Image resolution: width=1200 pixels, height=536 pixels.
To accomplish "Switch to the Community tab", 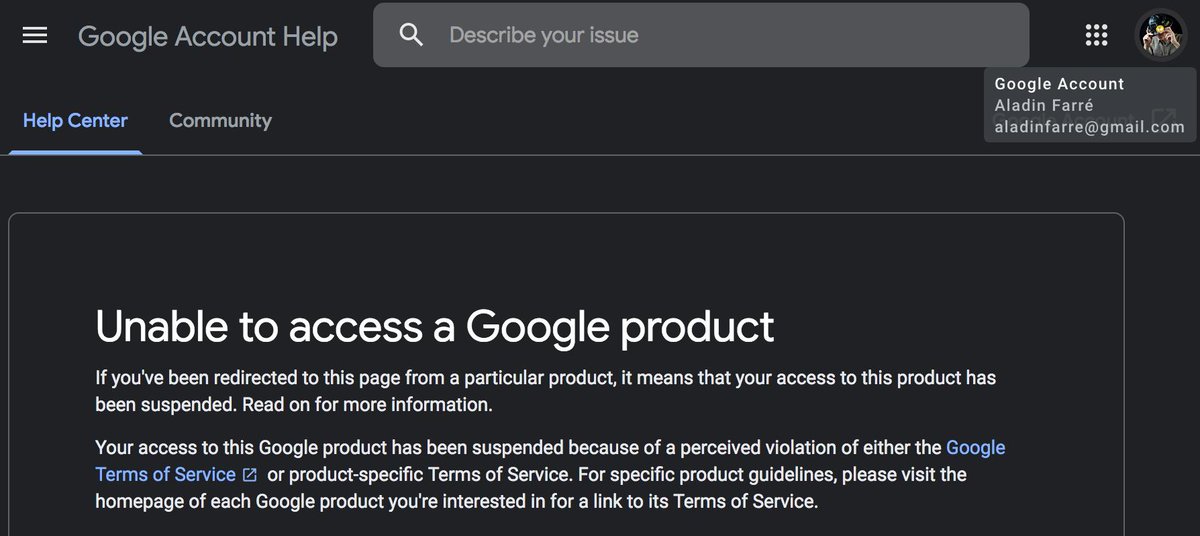I will [220, 121].
